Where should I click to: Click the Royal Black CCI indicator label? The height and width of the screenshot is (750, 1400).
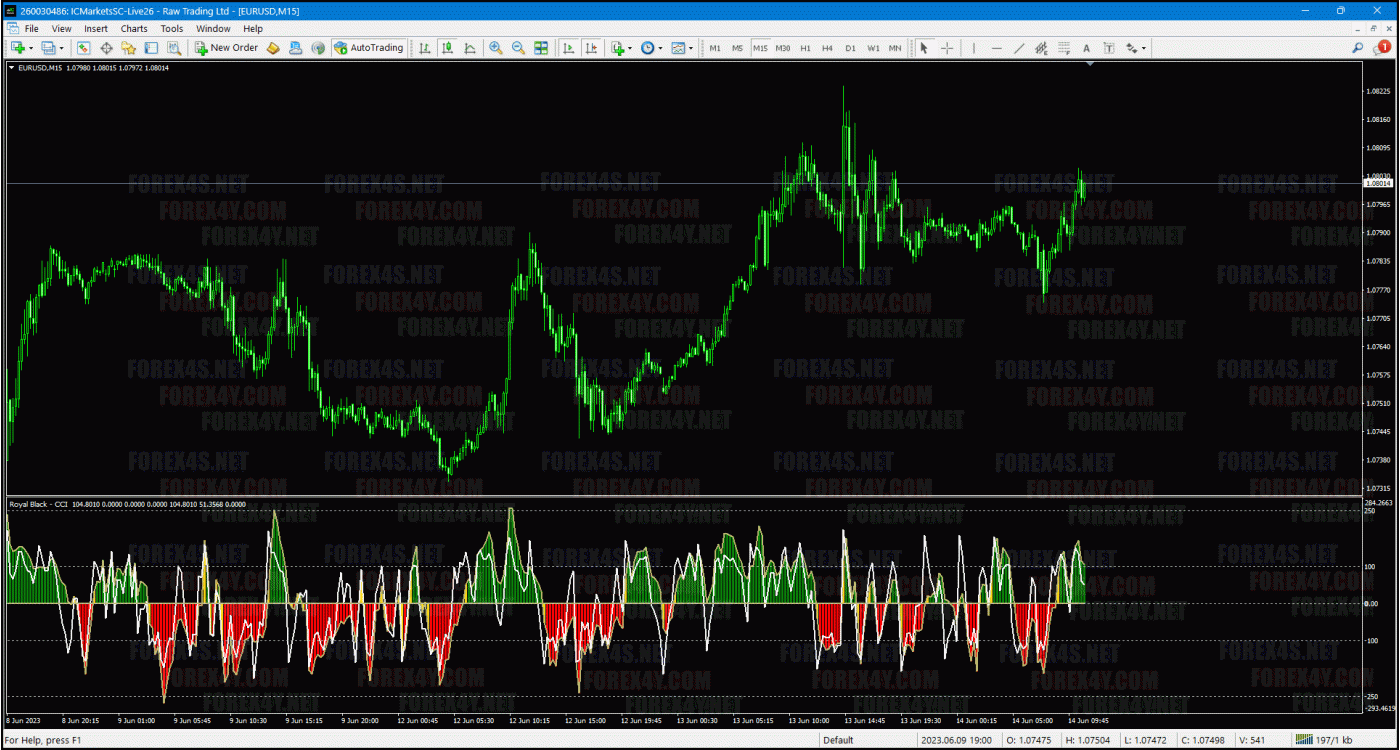pyautogui.click(x=38, y=505)
